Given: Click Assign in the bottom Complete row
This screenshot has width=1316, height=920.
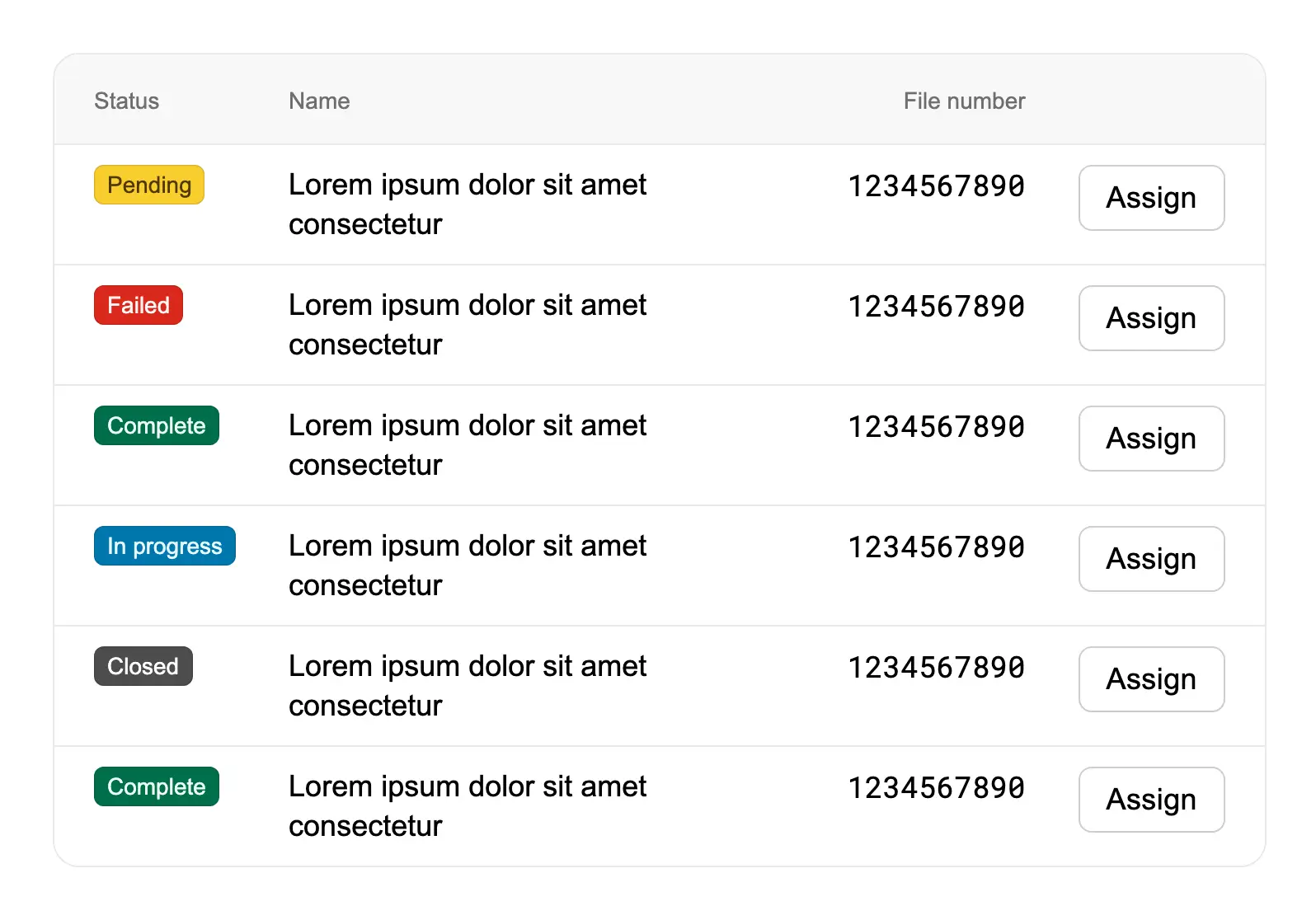Looking at the screenshot, I should coord(1150,800).
